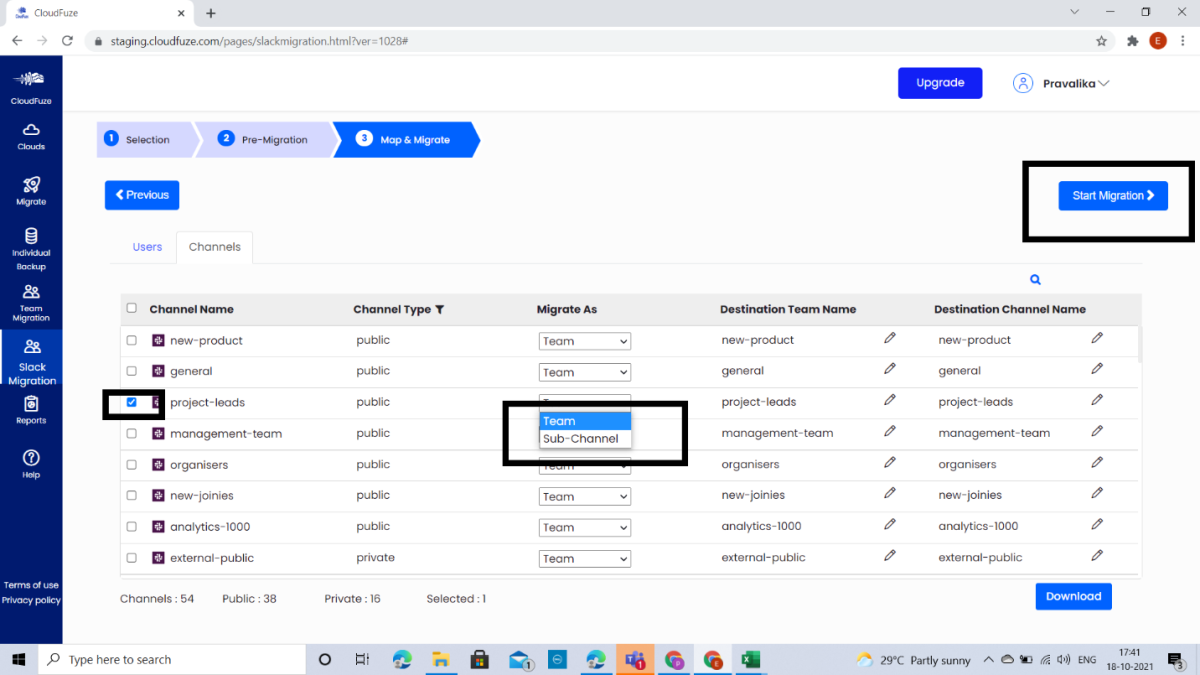Edit destination team name for external-public
The image size is (1200, 675).
click(x=890, y=556)
